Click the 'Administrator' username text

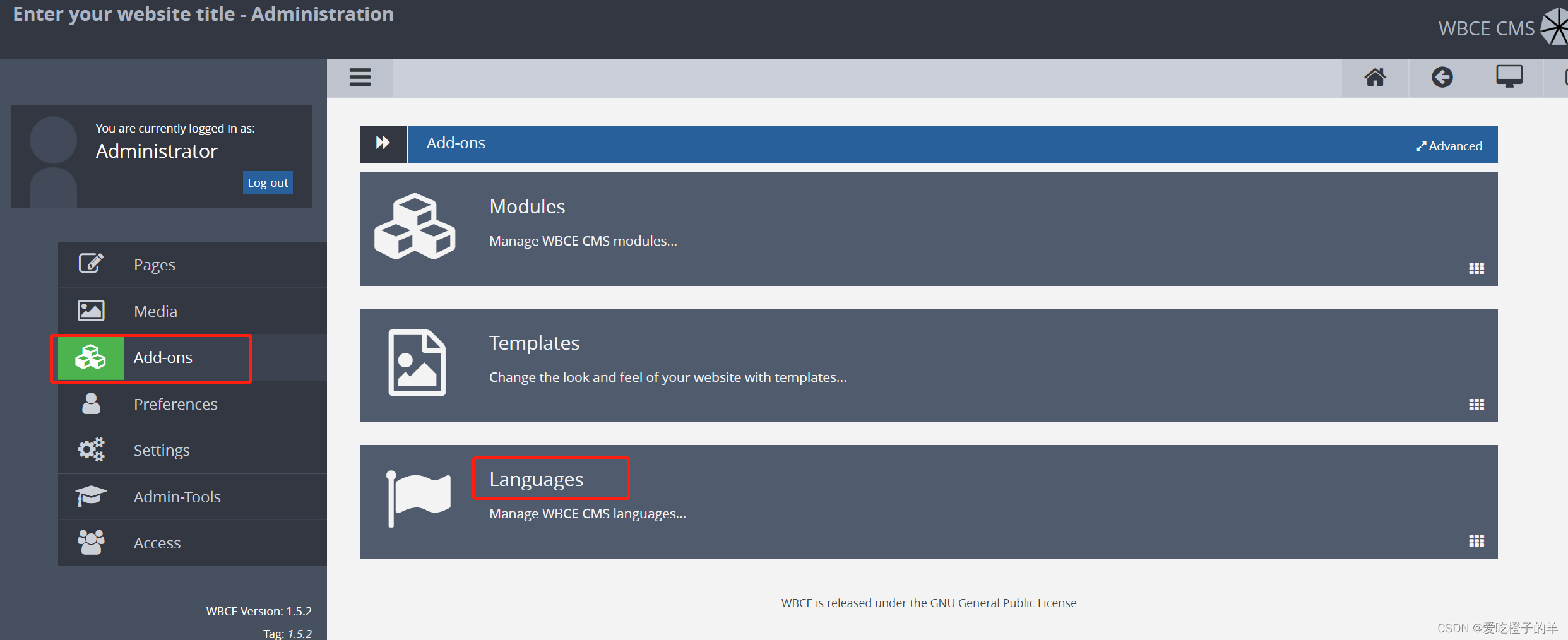[157, 151]
